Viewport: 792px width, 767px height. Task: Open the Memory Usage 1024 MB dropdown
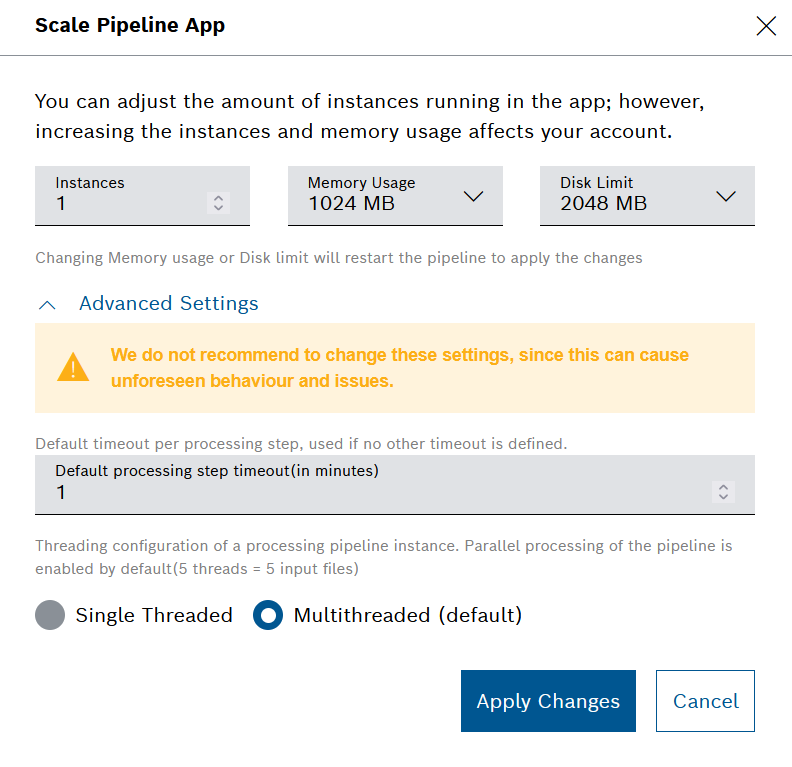[380, 196]
